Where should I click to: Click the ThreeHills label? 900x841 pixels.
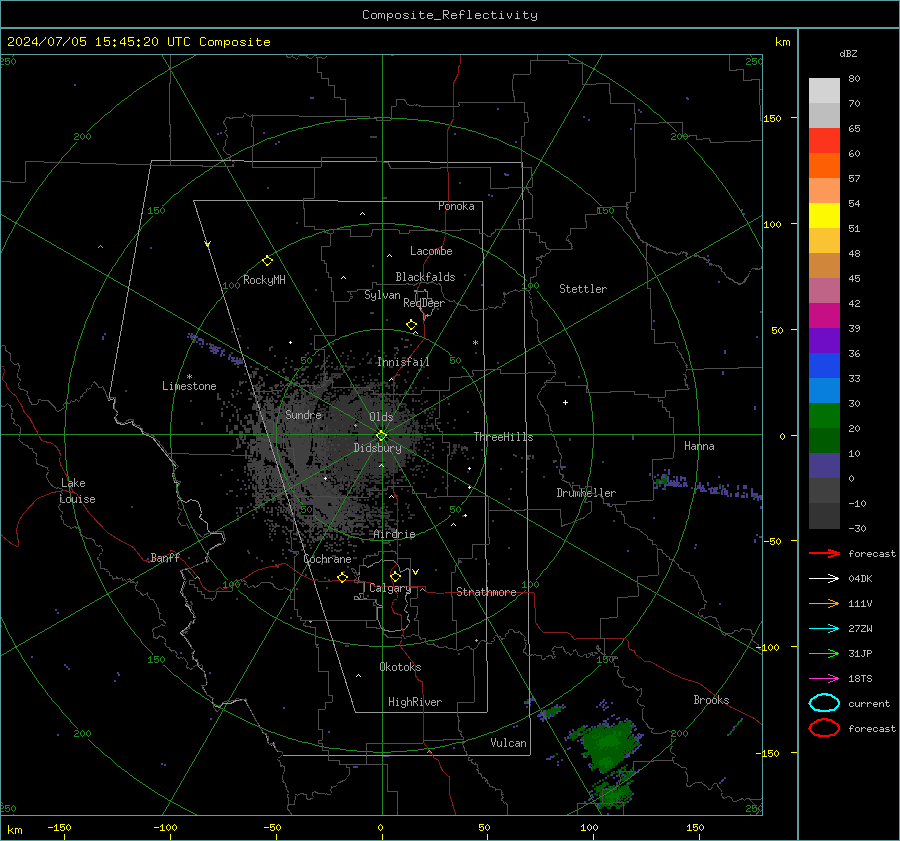tap(503, 437)
